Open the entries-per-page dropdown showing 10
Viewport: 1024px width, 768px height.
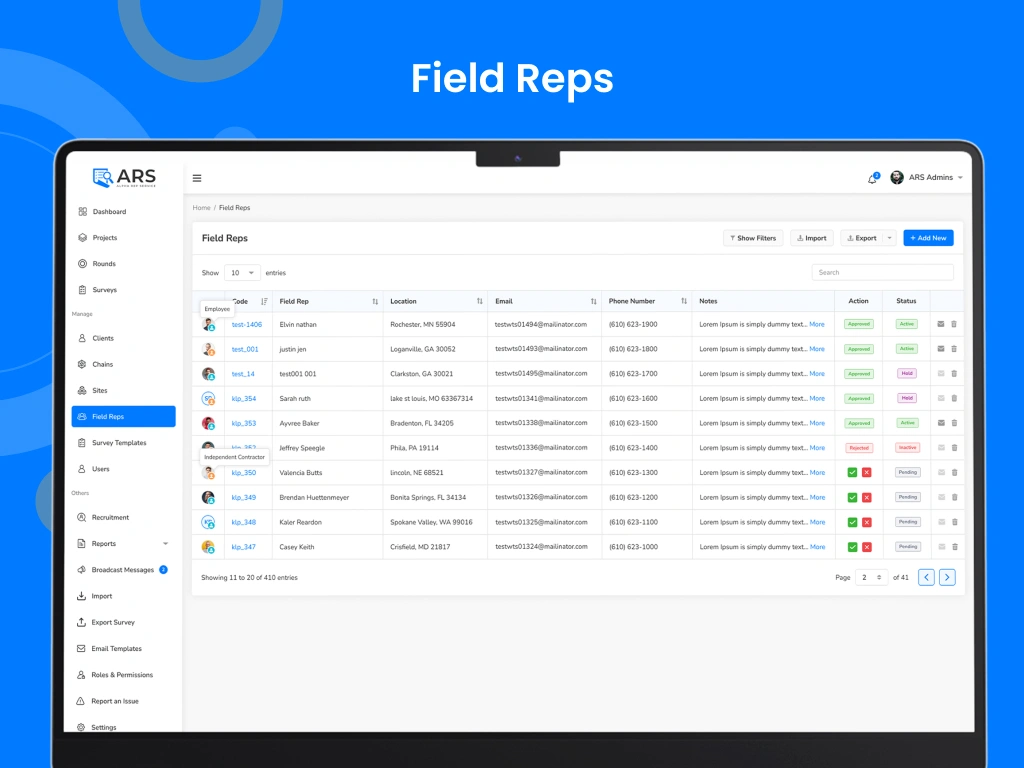(241, 272)
